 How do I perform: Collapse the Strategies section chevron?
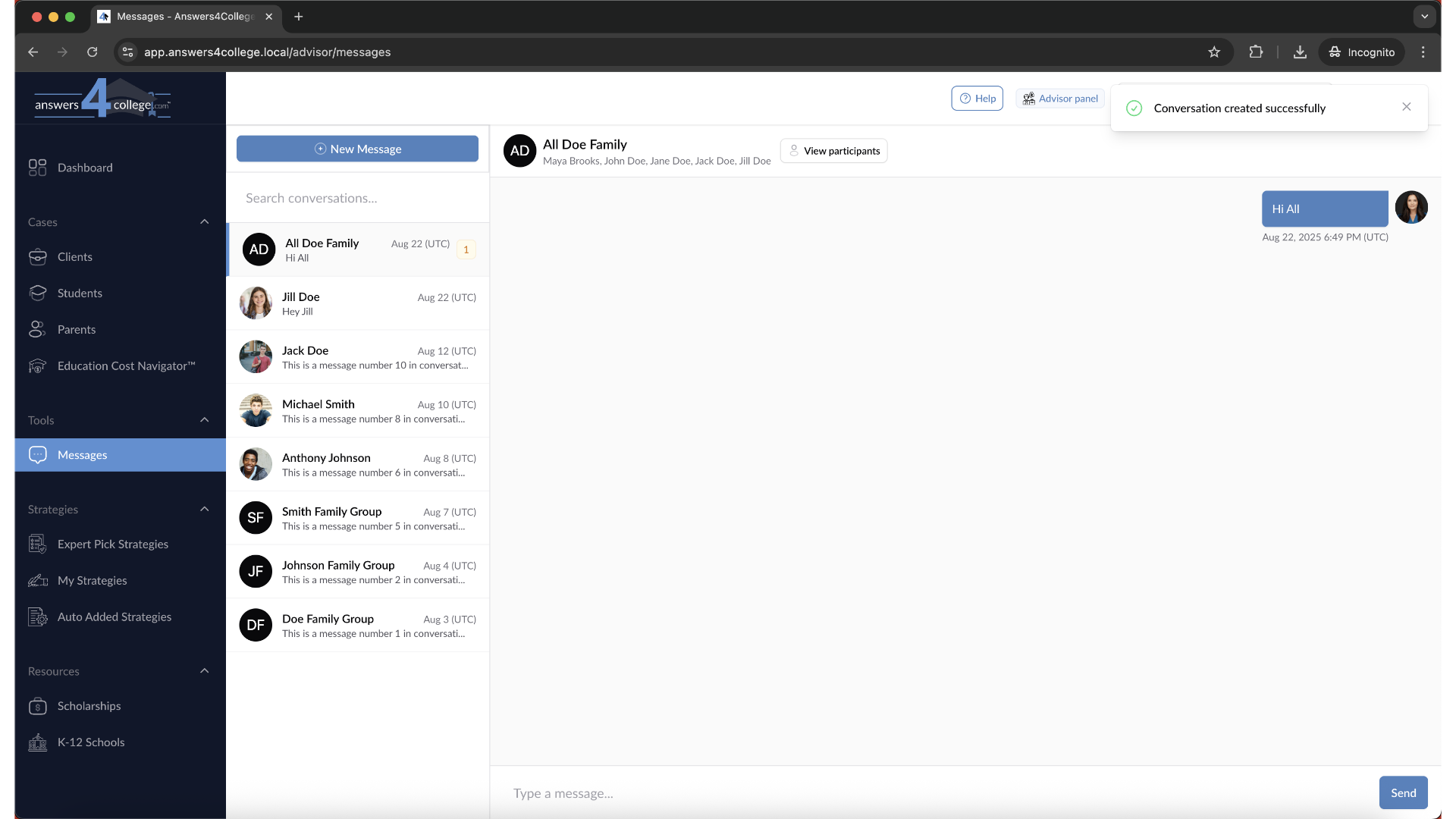[204, 510]
